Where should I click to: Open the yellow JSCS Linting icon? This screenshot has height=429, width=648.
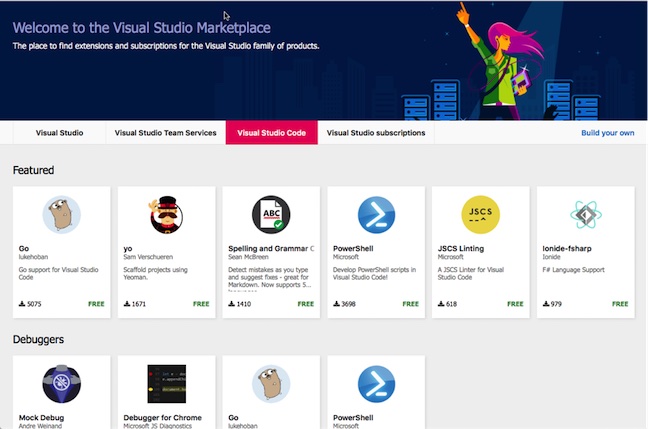coord(481,214)
